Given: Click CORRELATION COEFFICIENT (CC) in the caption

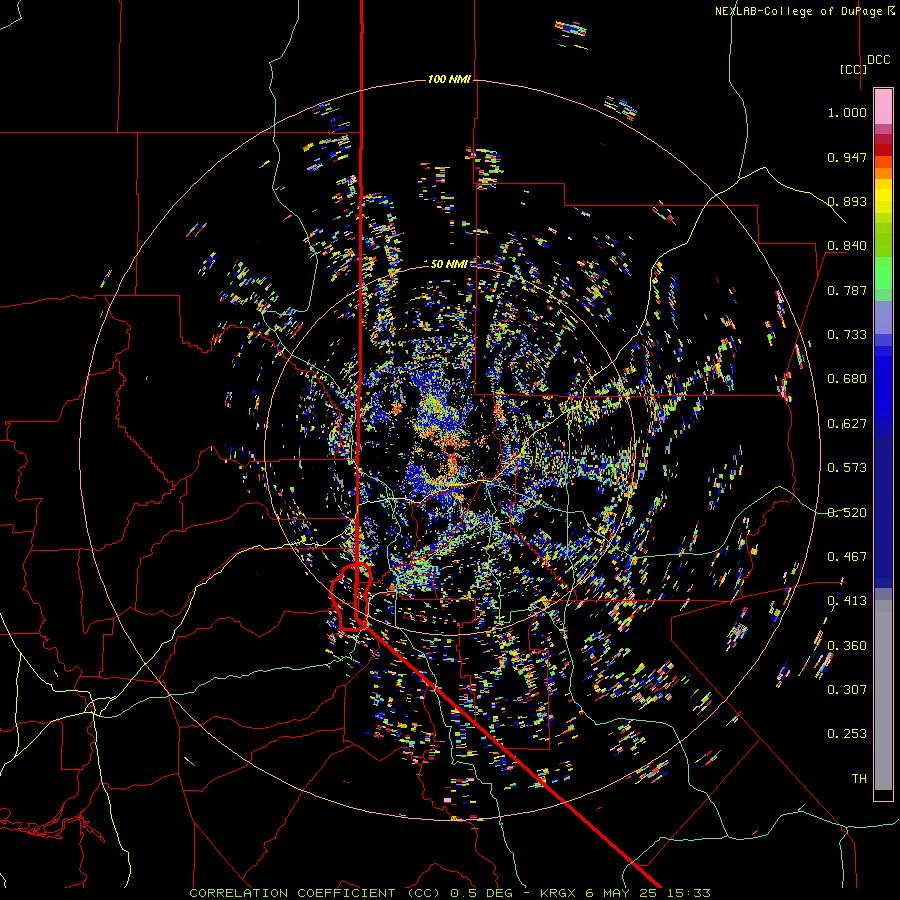Looking at the screenshot, I should tap(315, 893).
